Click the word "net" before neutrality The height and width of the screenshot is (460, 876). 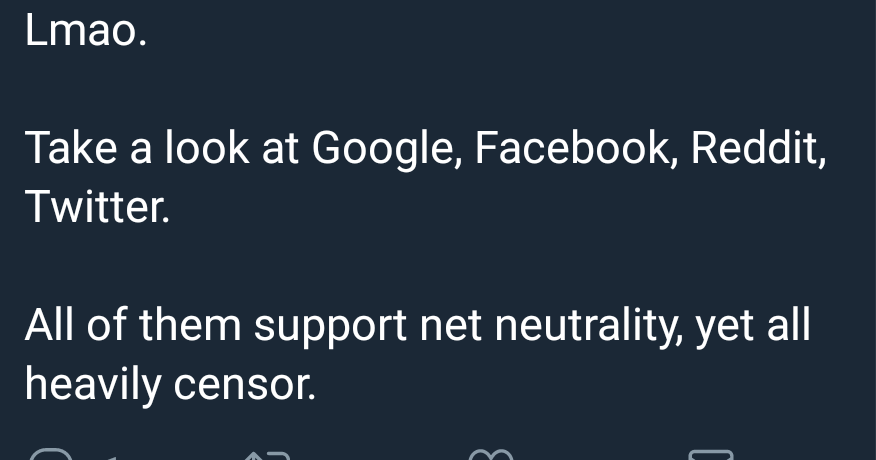point(450,326)
